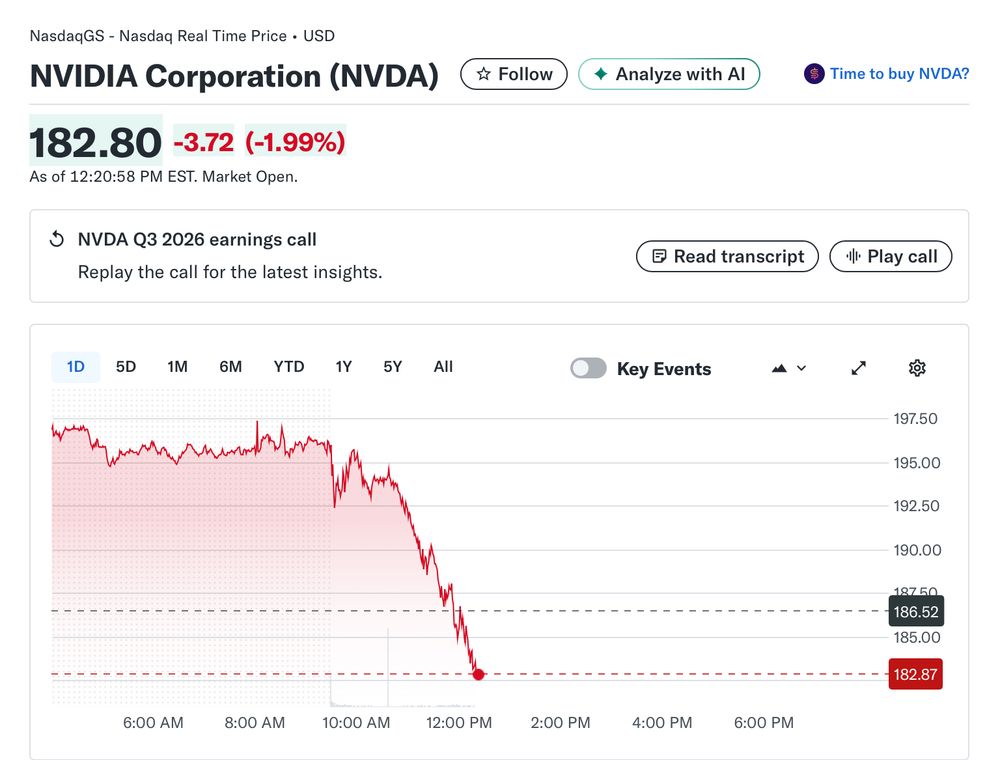This screenshot has width=1000, height=760.
Task: Select the 1M time range tab
Action: pyautogui.click(x=177, y=367)
